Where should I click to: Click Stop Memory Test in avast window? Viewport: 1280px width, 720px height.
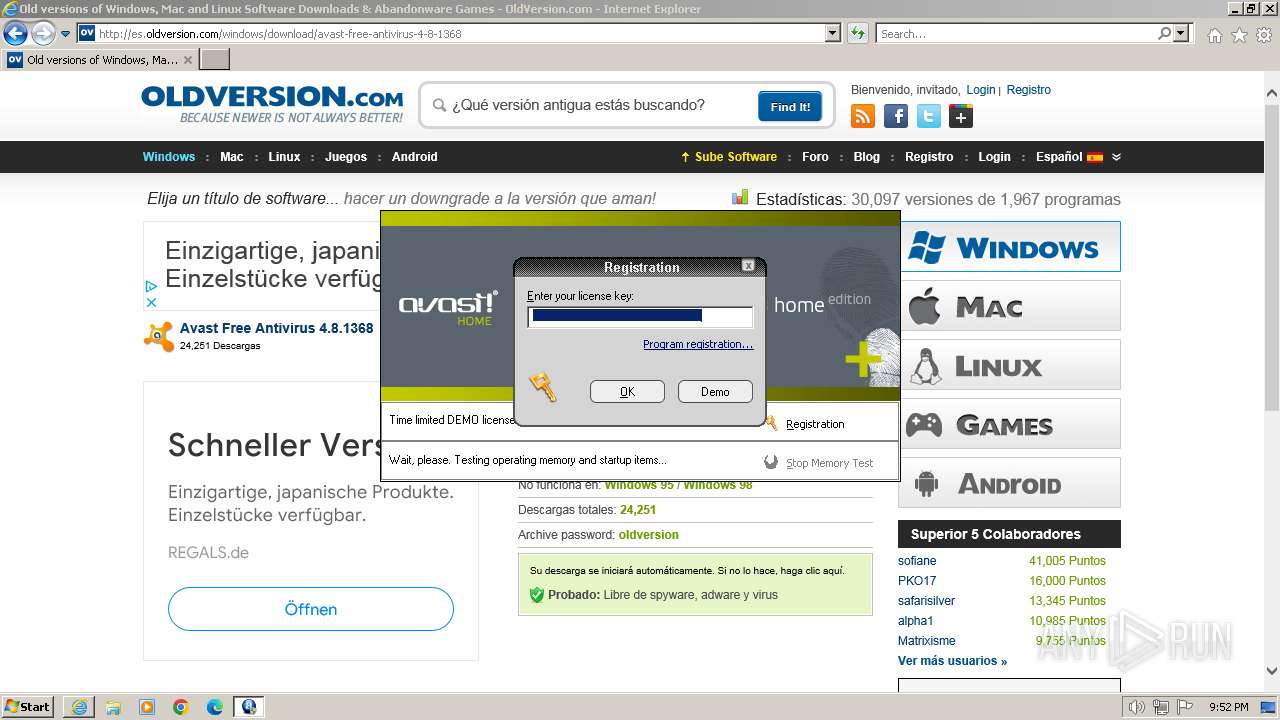coord(829,463)
